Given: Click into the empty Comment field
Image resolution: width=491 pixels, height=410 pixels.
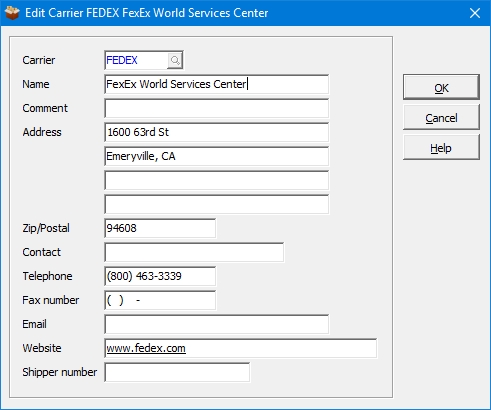Looking at the screenshot, I should [217, 108].
